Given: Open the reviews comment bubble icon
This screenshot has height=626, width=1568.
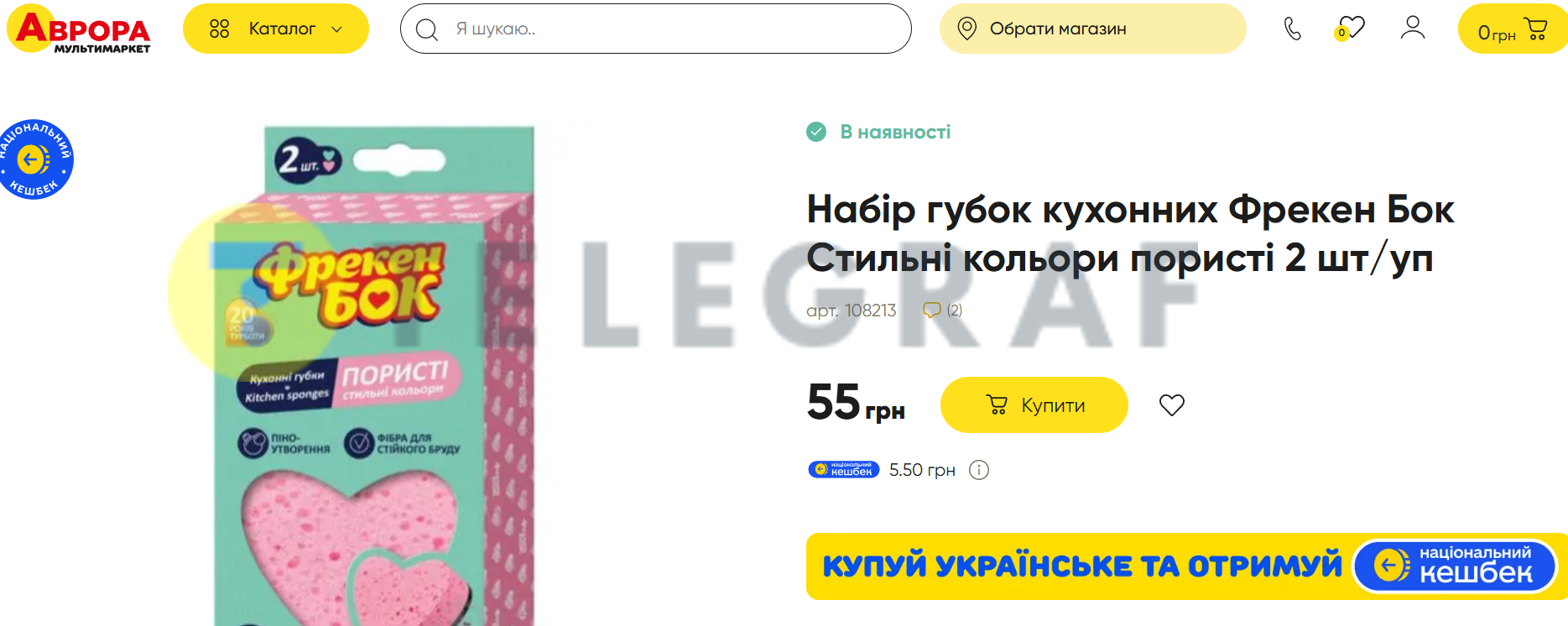Looking at the screenshot, I should point(931,310).
